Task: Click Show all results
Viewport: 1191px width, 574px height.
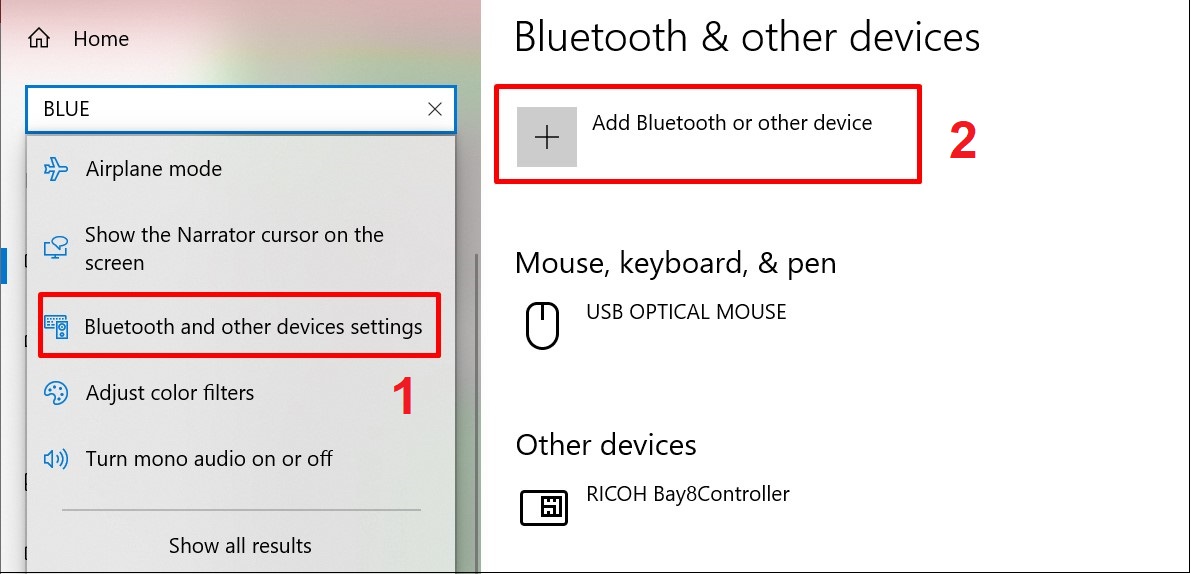Action: [240, 546]
